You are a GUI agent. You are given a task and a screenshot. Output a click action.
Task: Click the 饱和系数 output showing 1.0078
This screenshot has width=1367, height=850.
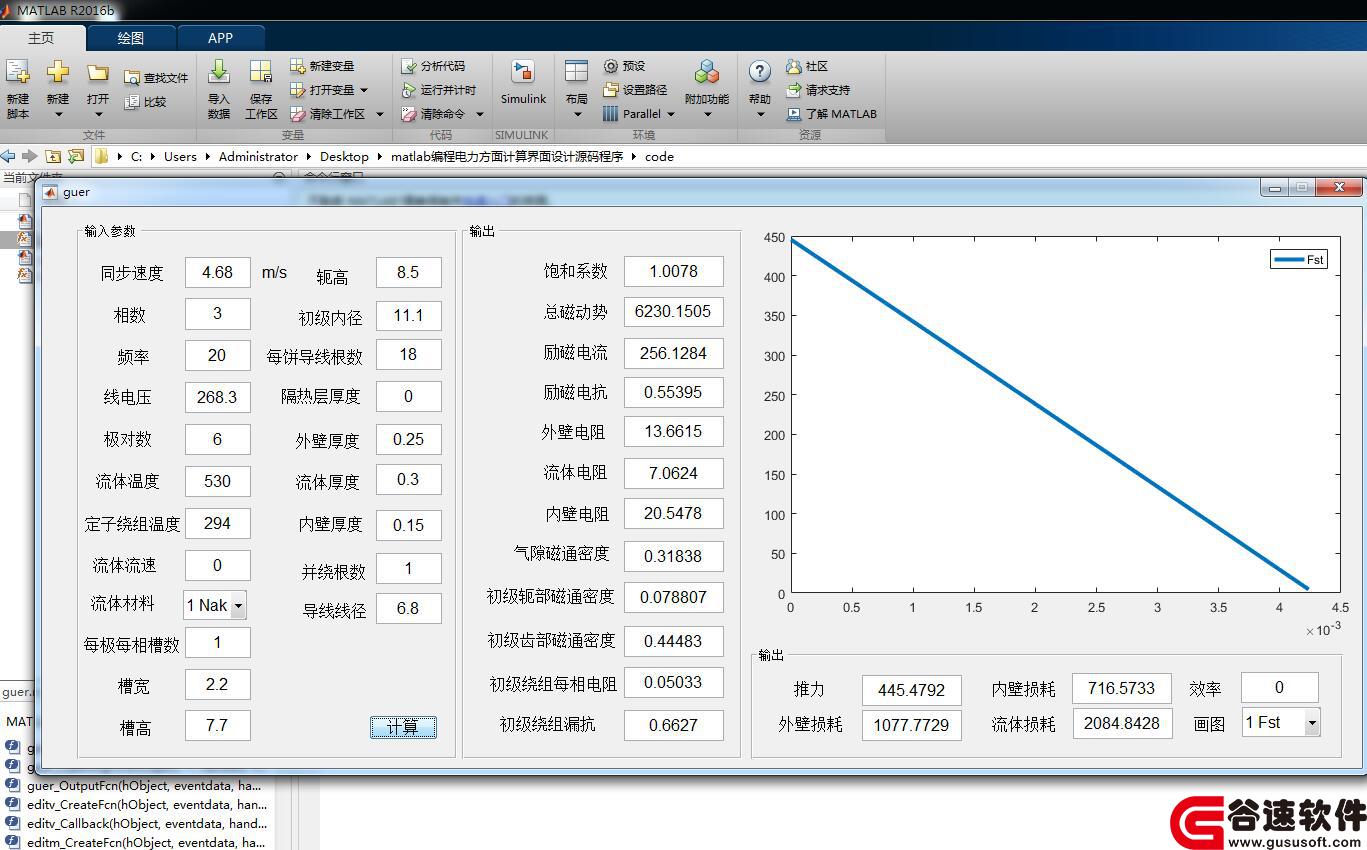(673, 271)
